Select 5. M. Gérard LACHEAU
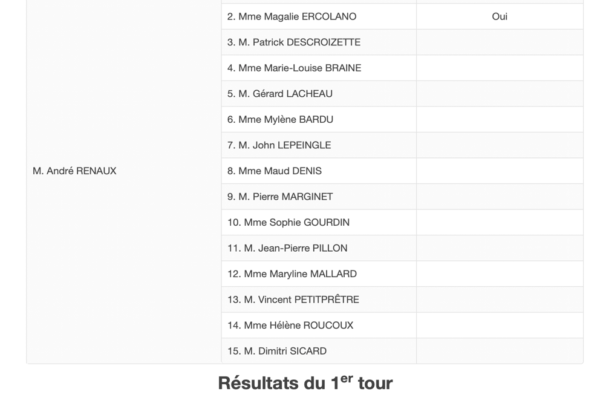This screenshot has width=600, height=400. click(x=280, y=93)
